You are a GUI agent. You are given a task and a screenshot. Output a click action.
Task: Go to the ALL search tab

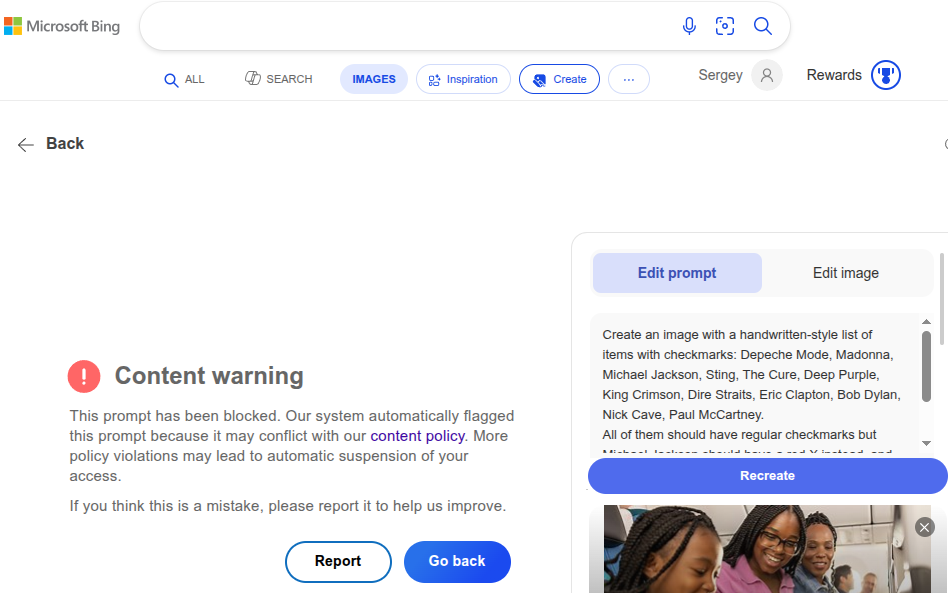[184, 79]
